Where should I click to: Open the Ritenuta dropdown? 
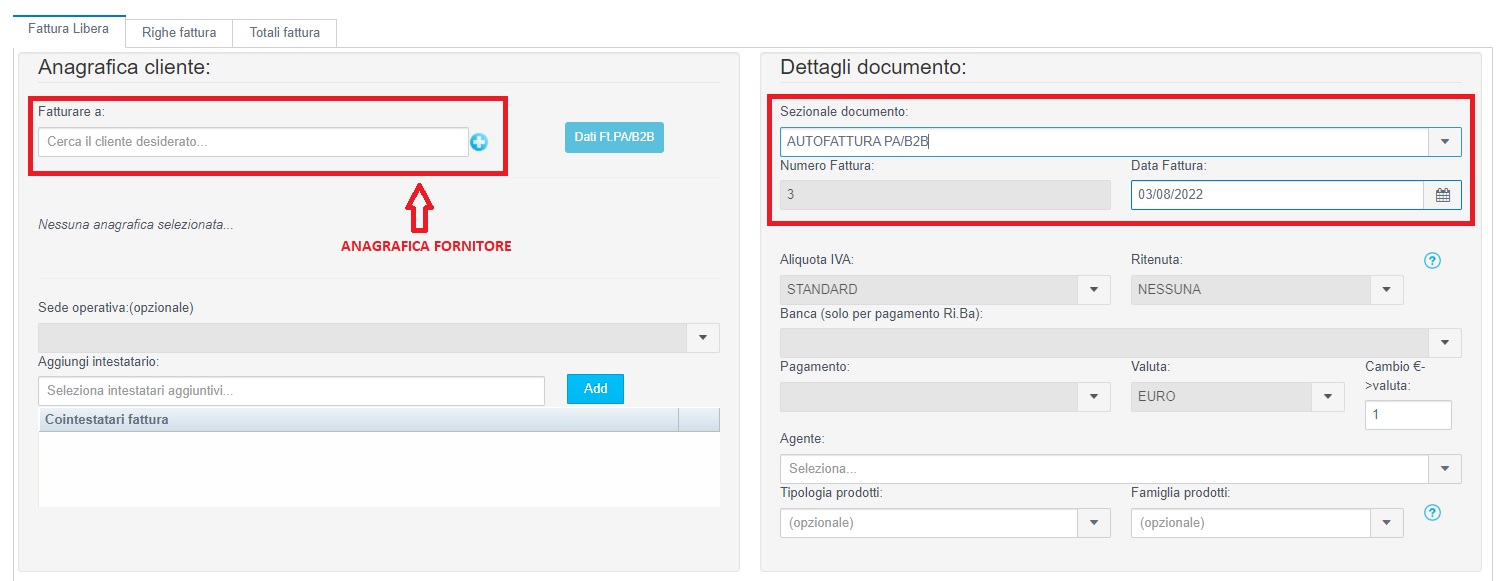[x=1386, y=290]
